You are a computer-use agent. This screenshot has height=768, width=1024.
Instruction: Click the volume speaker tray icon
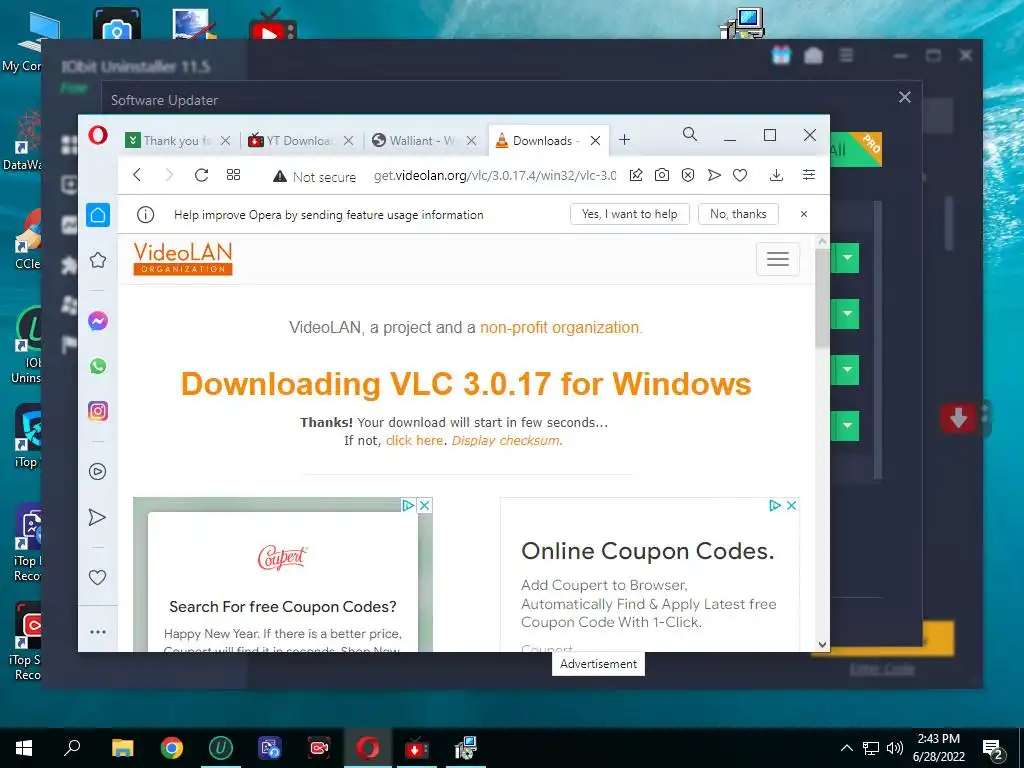click(x=894, y=748)
